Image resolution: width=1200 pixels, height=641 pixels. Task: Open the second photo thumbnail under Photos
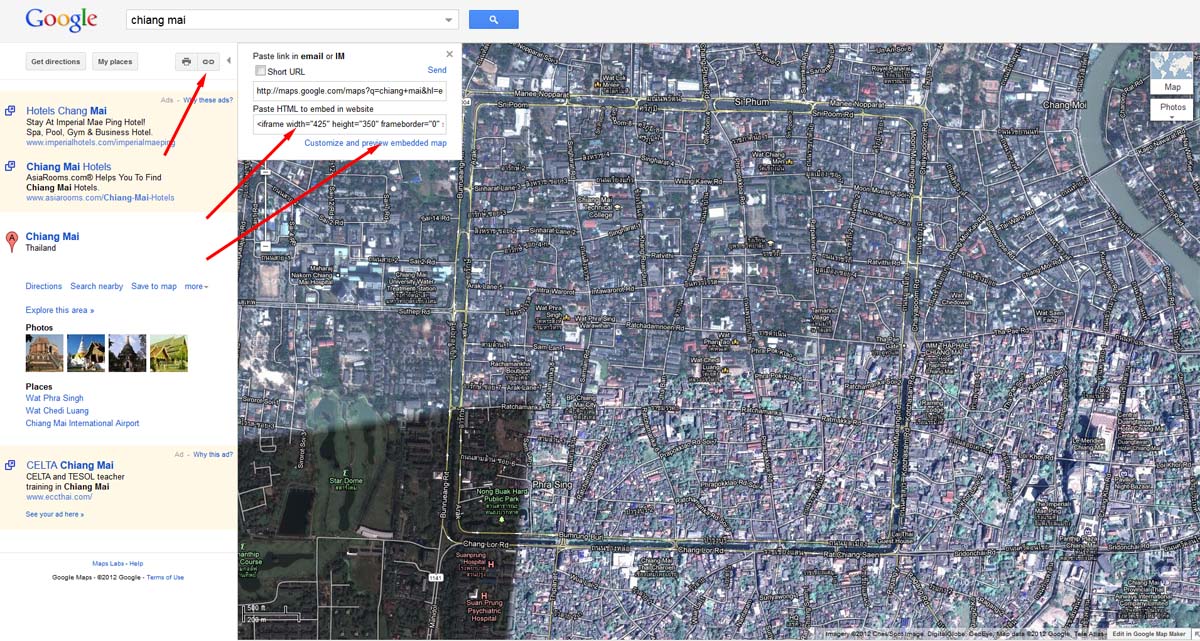tap(86, 353)
